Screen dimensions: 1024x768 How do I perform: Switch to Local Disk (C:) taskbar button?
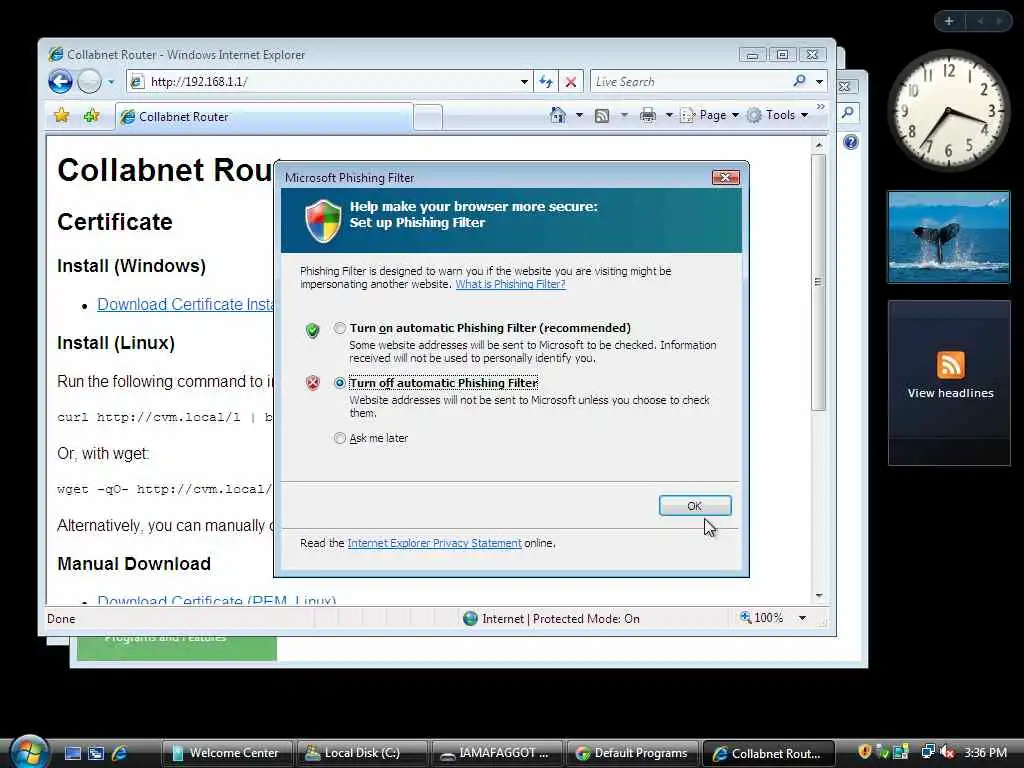tap(362, 753)
